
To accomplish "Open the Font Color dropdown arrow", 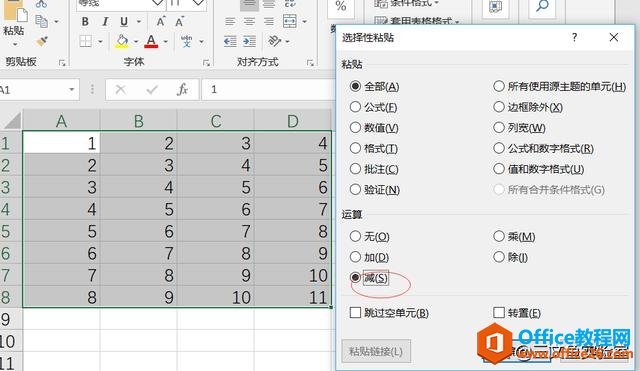I will [x=166, y=42].
